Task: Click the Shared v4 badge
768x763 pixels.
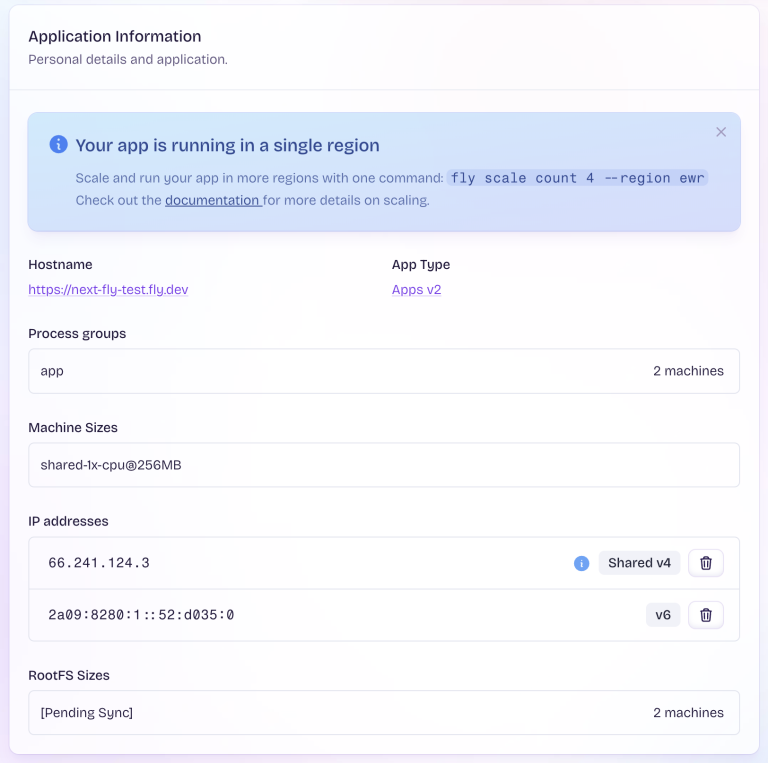Action: click(x=639, y=563)
